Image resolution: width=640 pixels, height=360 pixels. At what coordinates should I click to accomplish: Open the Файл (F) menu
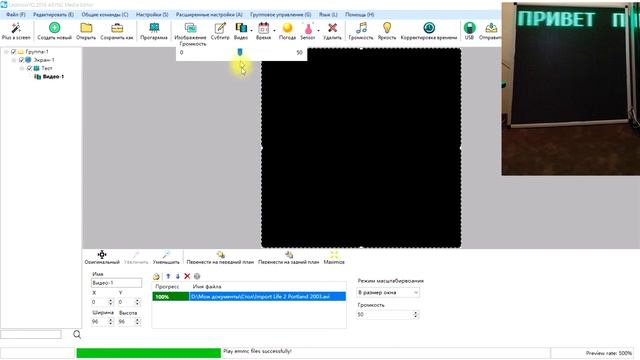point(16,14)
